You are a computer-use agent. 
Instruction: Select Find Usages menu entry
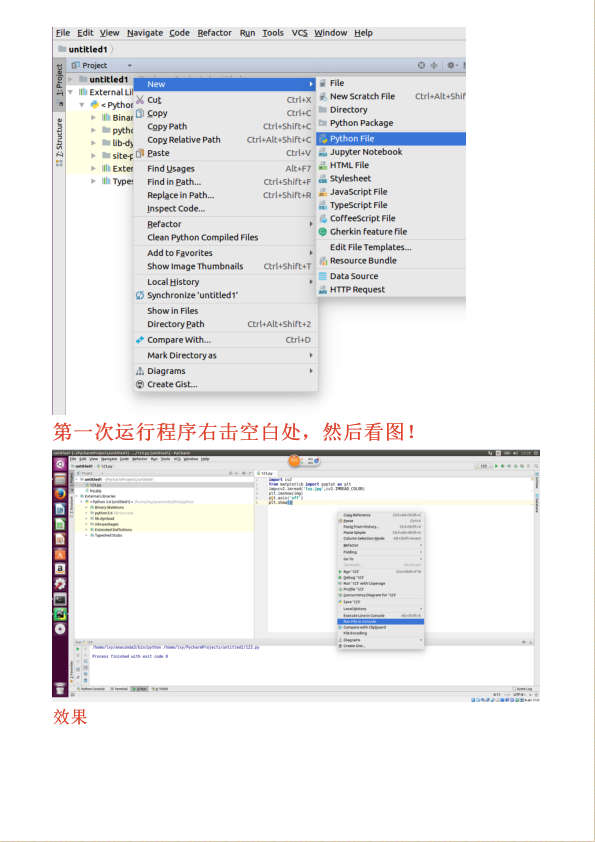(226, 169)
